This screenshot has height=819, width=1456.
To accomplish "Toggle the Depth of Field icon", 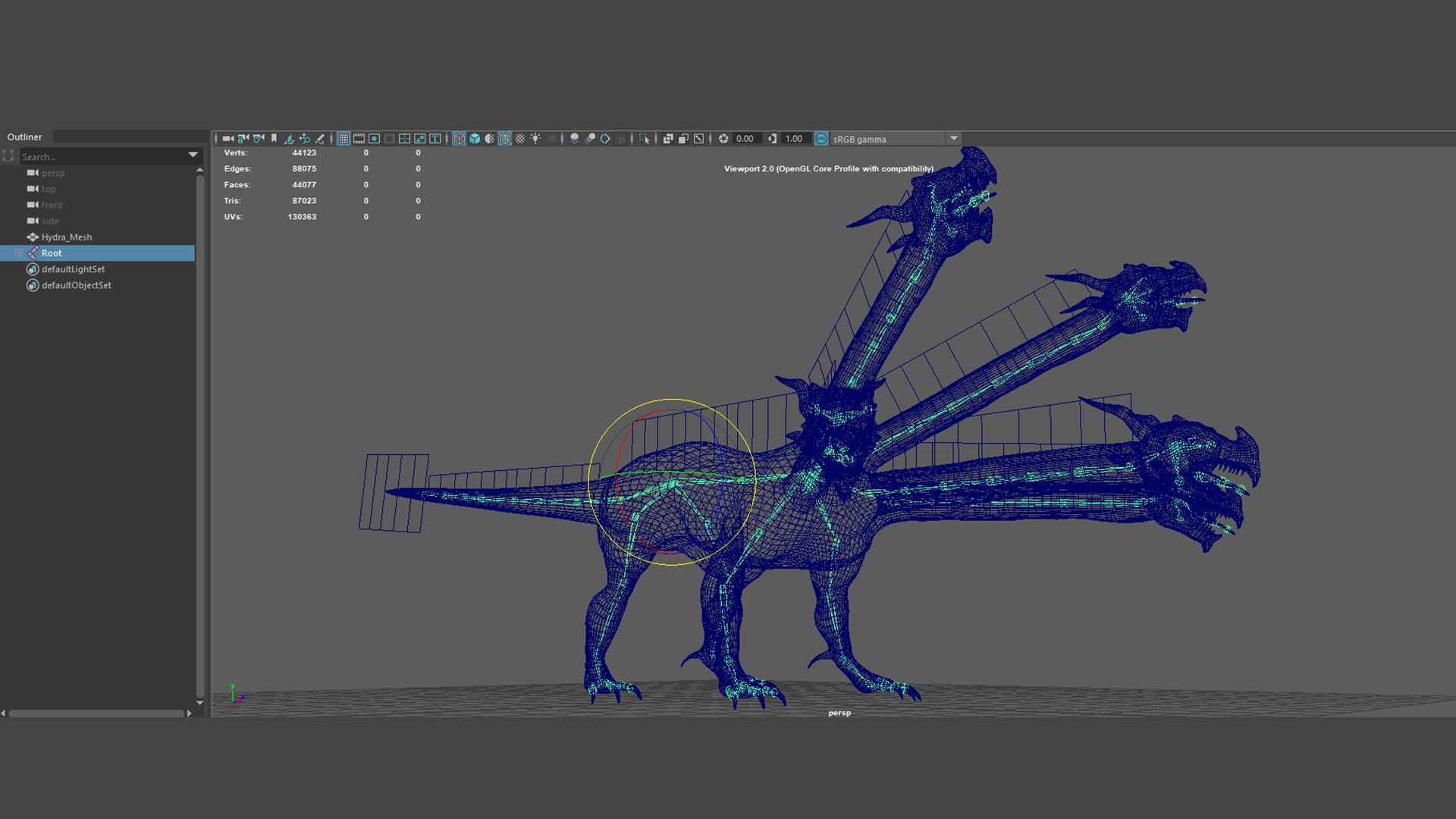I will (621, 139).
